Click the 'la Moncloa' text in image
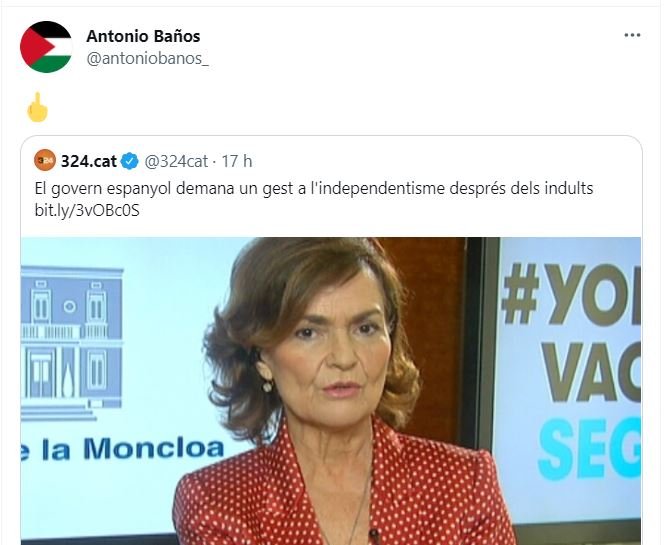672x545 pixels. pyautogui.click(x=133, y=449)
